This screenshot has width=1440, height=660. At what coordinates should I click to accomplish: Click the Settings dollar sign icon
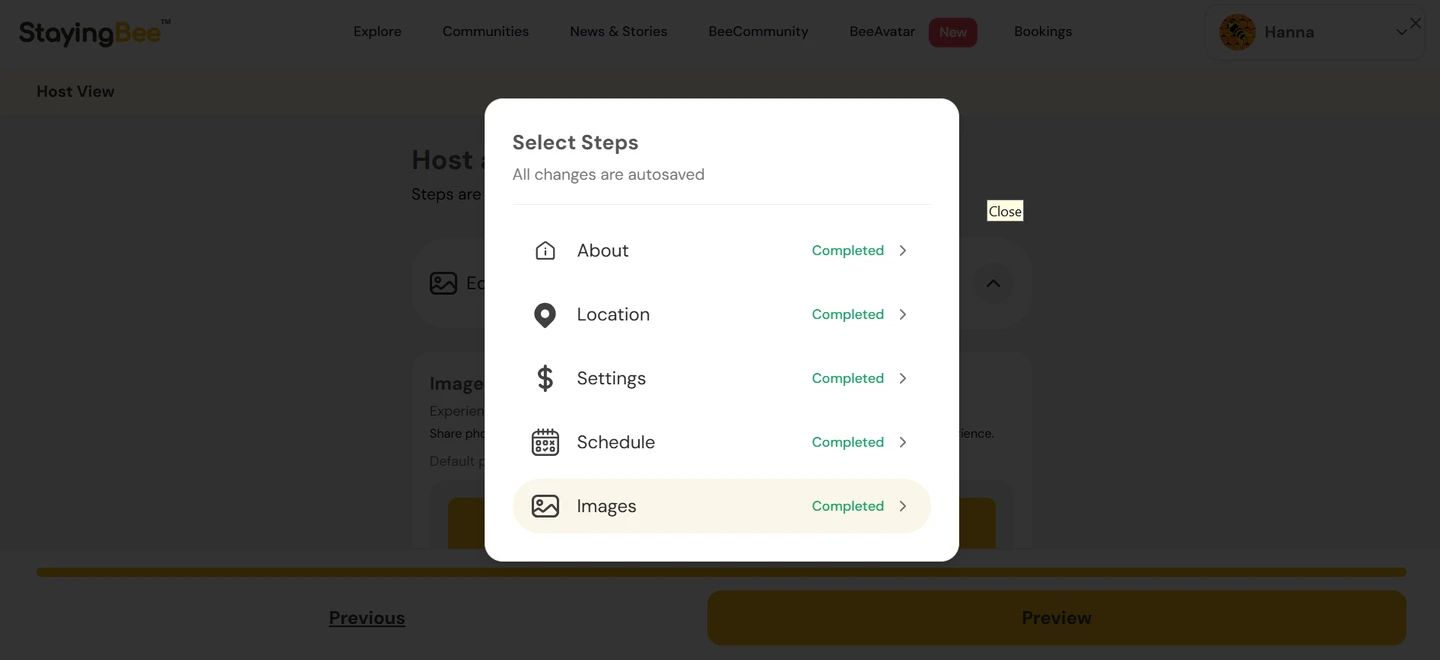[x=545, y=378]
